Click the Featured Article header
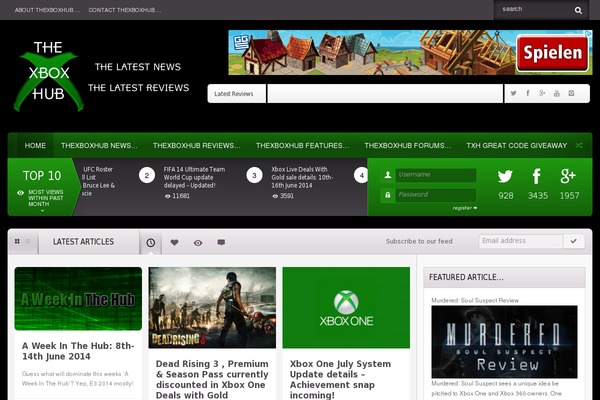Image resolution: width=600 pixels, height=400 pixels. [504, 277]
